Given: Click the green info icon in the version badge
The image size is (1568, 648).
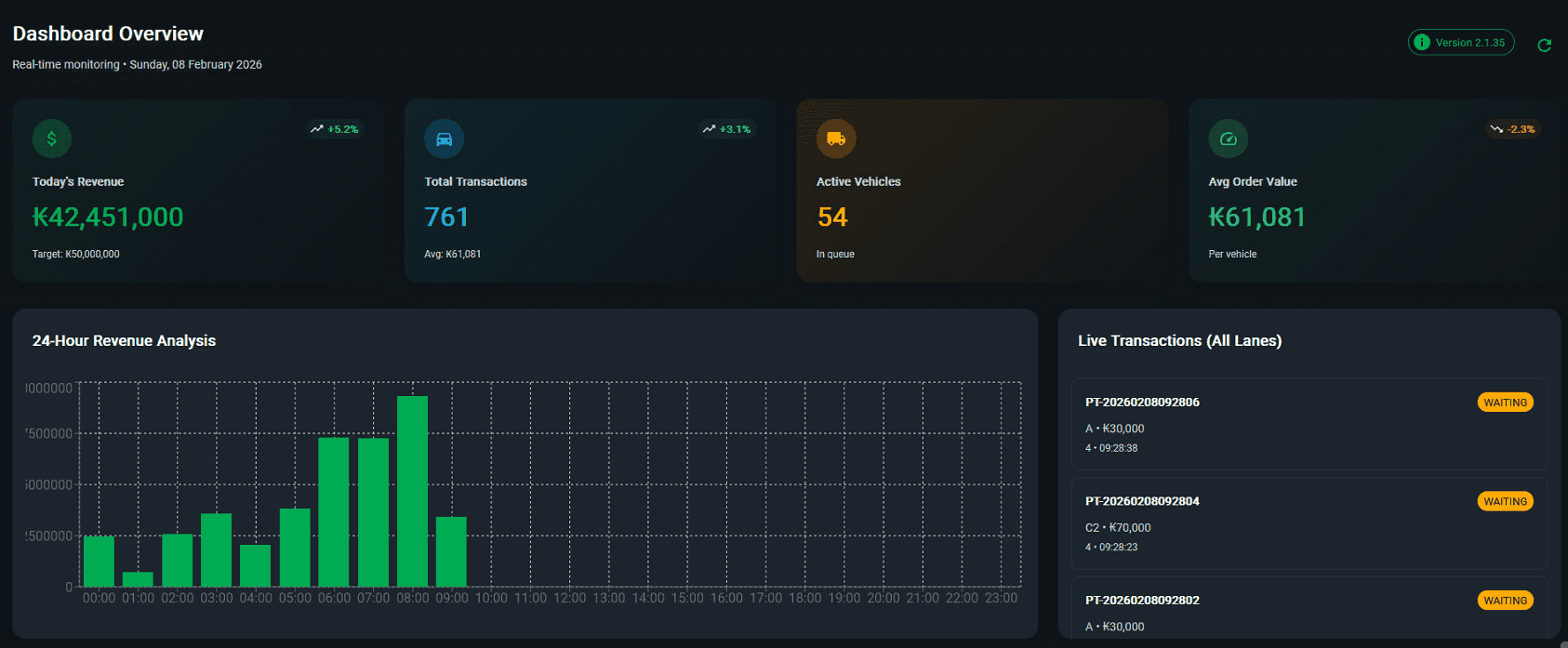Looking at the screenshot, I should (x=1422, y=43).
